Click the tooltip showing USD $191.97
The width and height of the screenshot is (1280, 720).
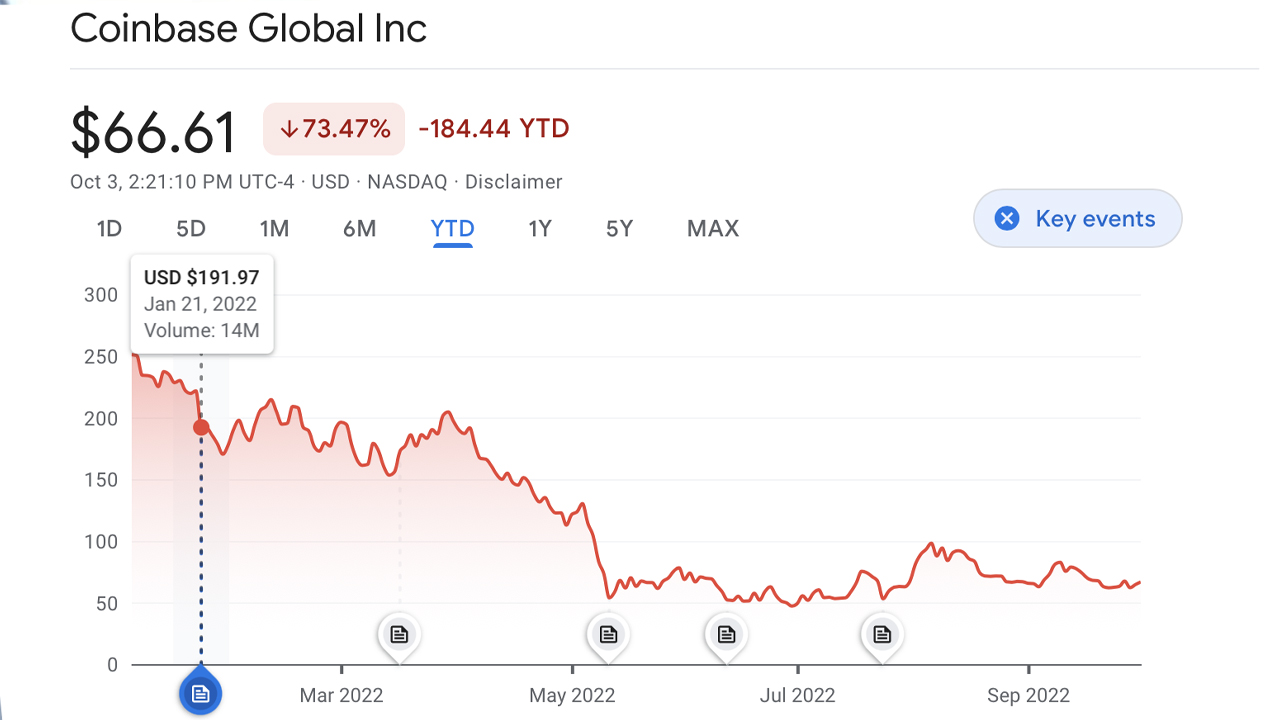pos(201,303)
